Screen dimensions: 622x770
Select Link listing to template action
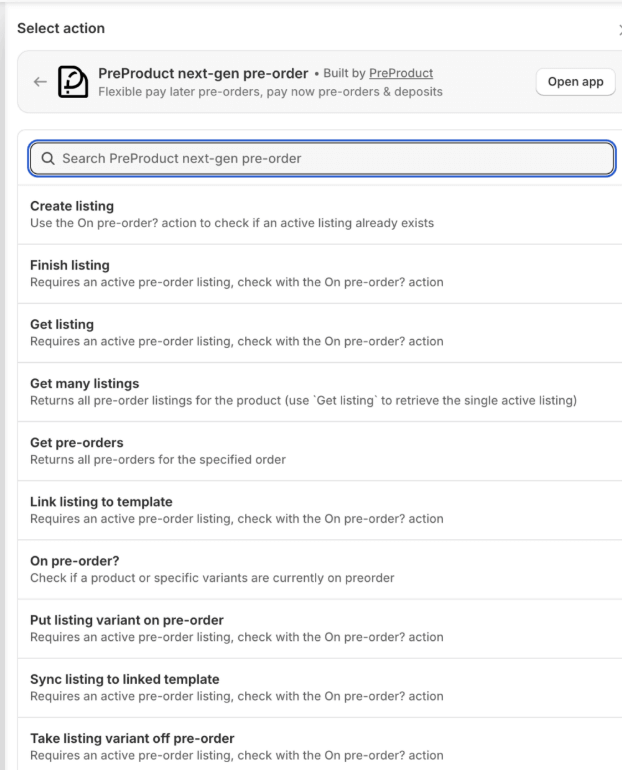pos(102,501)
